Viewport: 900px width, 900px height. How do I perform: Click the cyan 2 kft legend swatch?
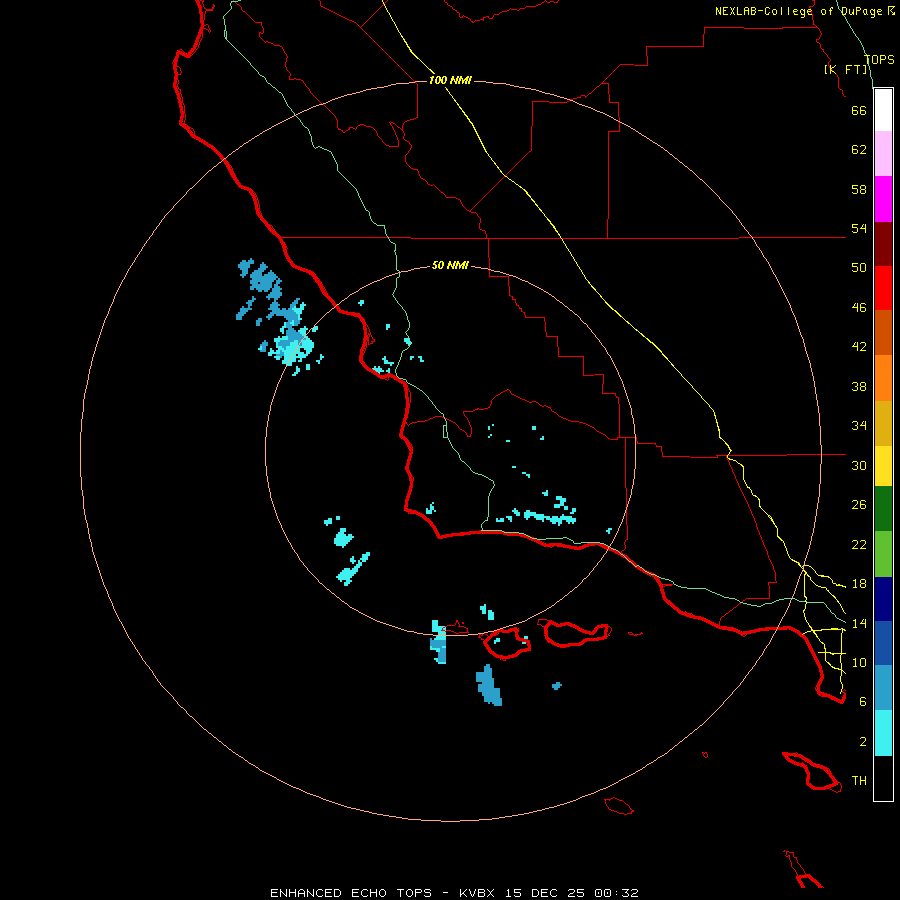click(x=883, y=733)
